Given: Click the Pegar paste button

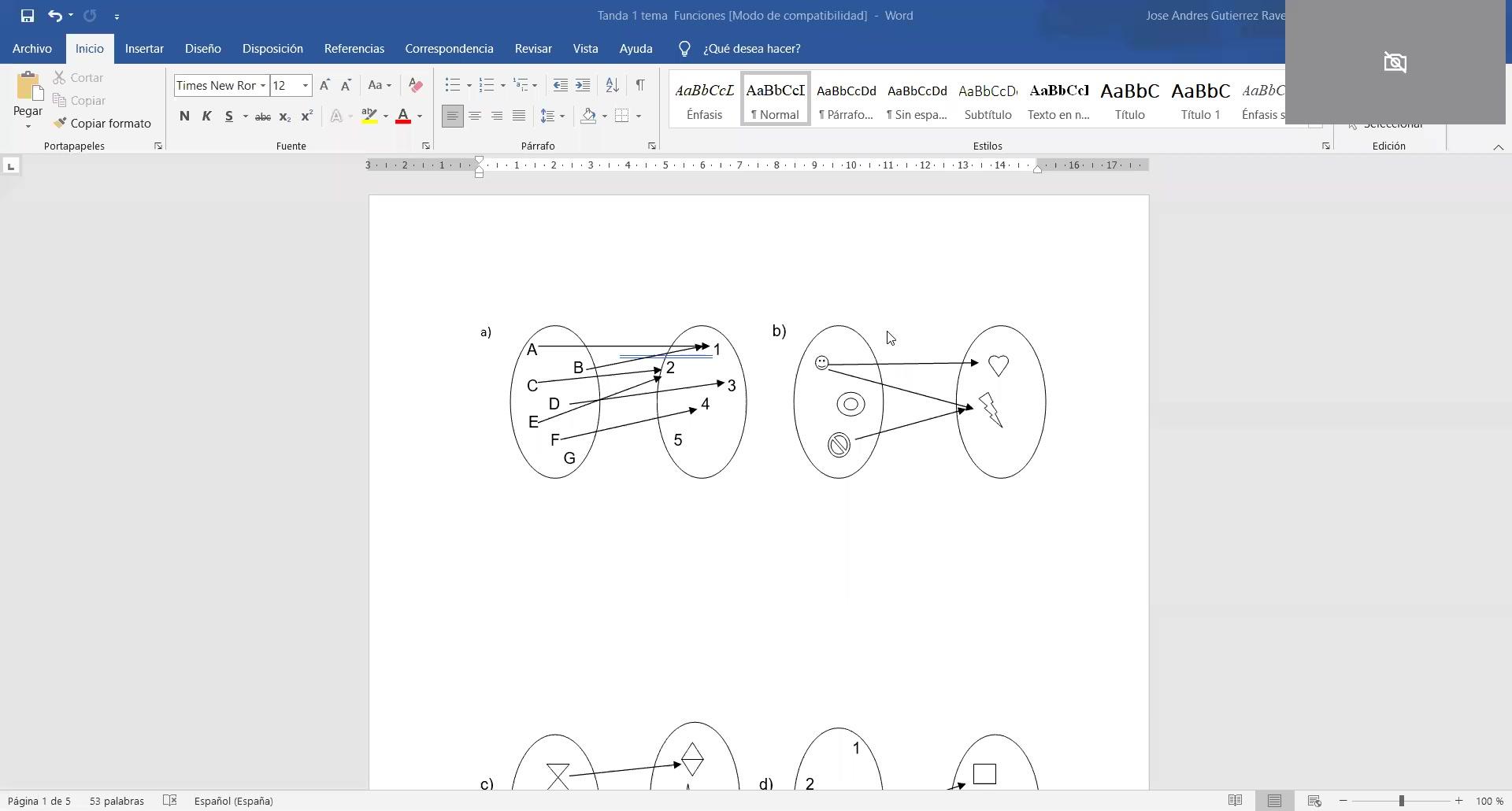Looking at the screenshot, I should coord(28,93).
